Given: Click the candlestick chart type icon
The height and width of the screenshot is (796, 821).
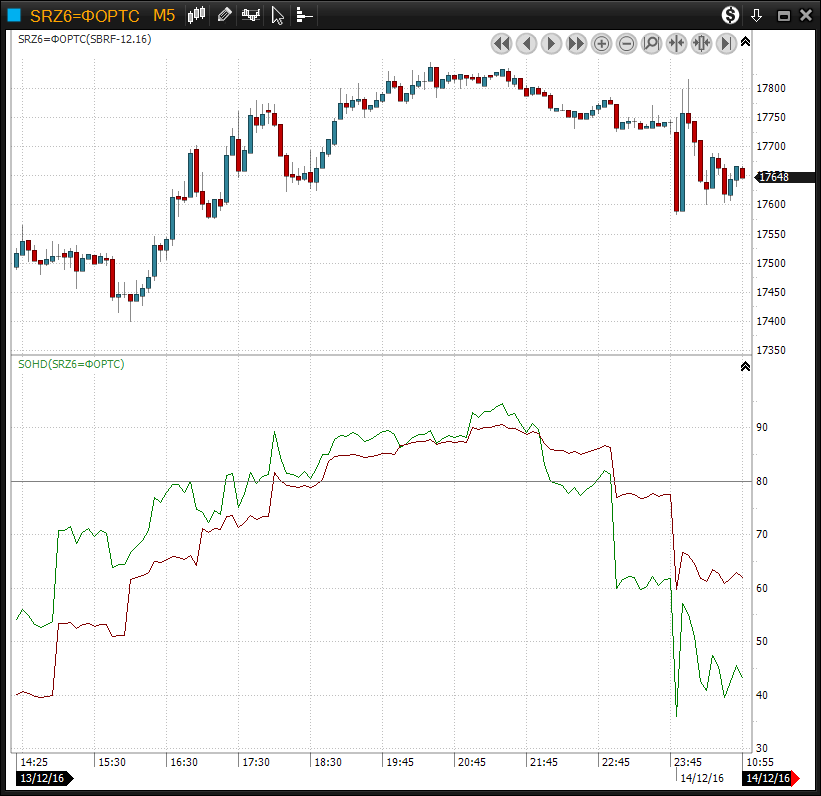Looking at the screenshot, I should click(197, 15).
